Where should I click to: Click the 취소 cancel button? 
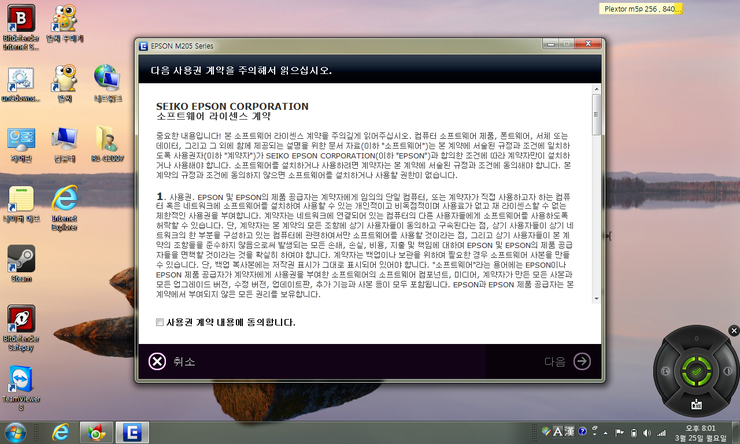171,361
